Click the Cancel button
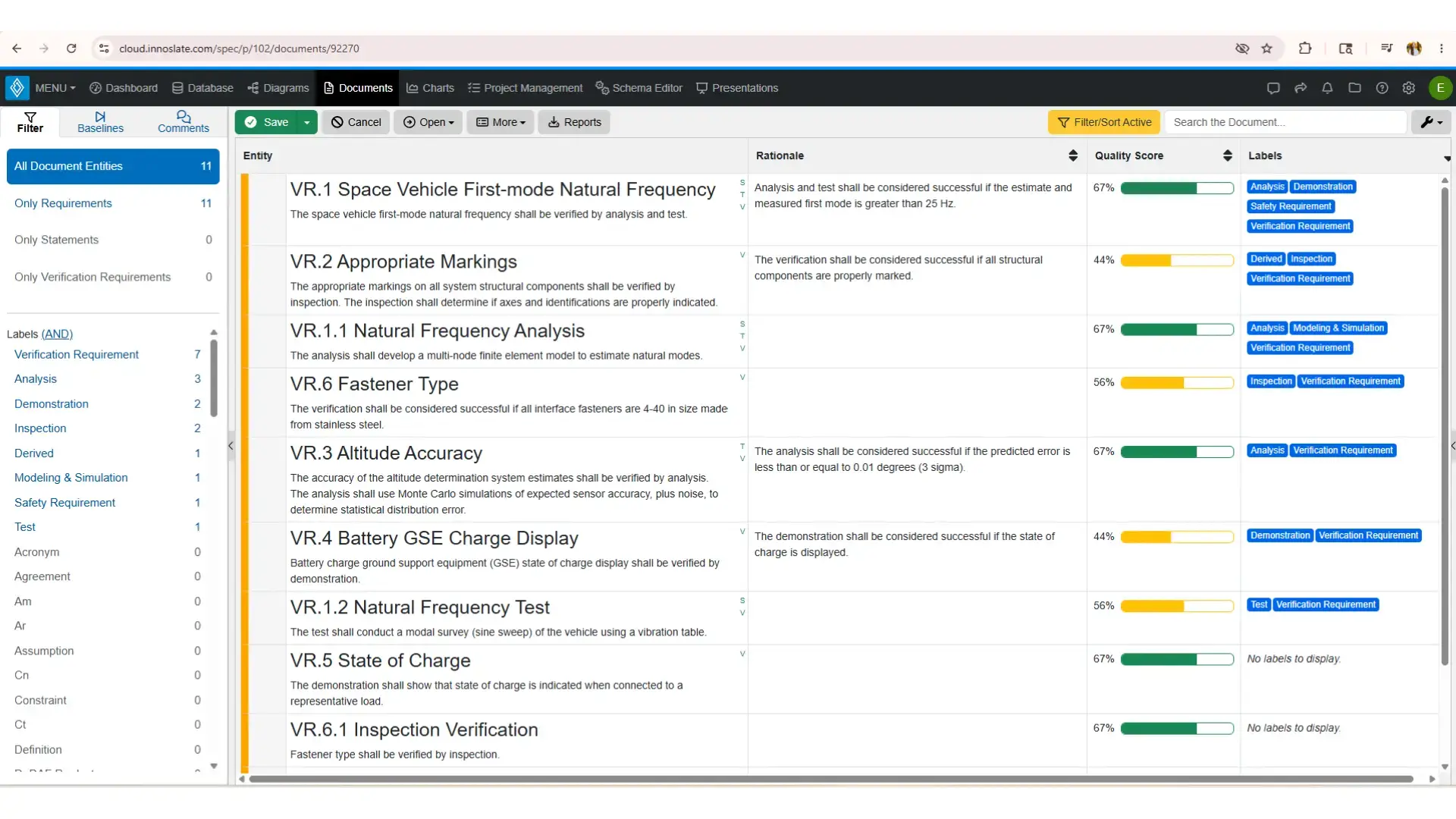This screenshot has width=1456, height=819. pyautogui.click(x=356, y=122)
